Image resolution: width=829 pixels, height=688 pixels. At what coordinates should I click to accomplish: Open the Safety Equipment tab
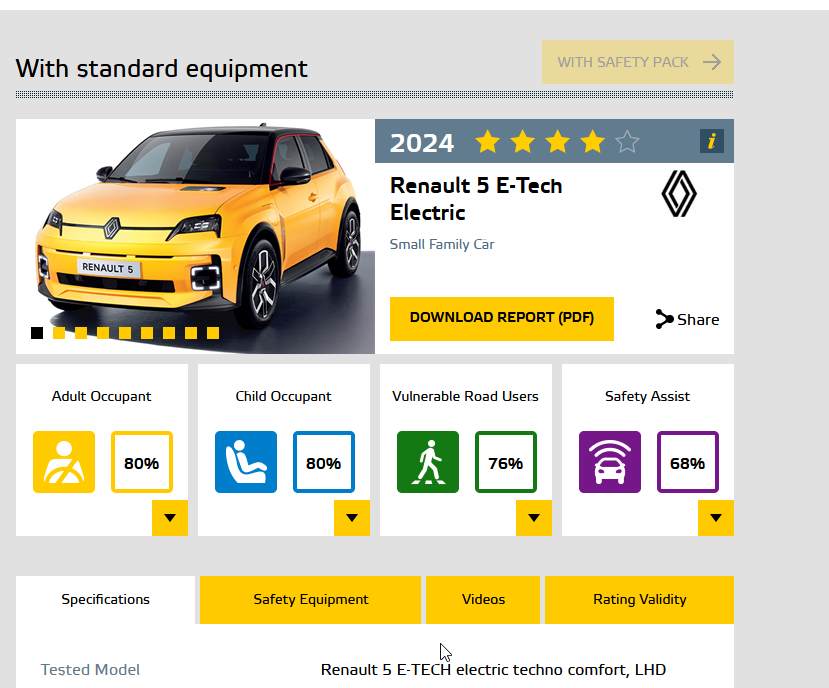click(310, 600)
